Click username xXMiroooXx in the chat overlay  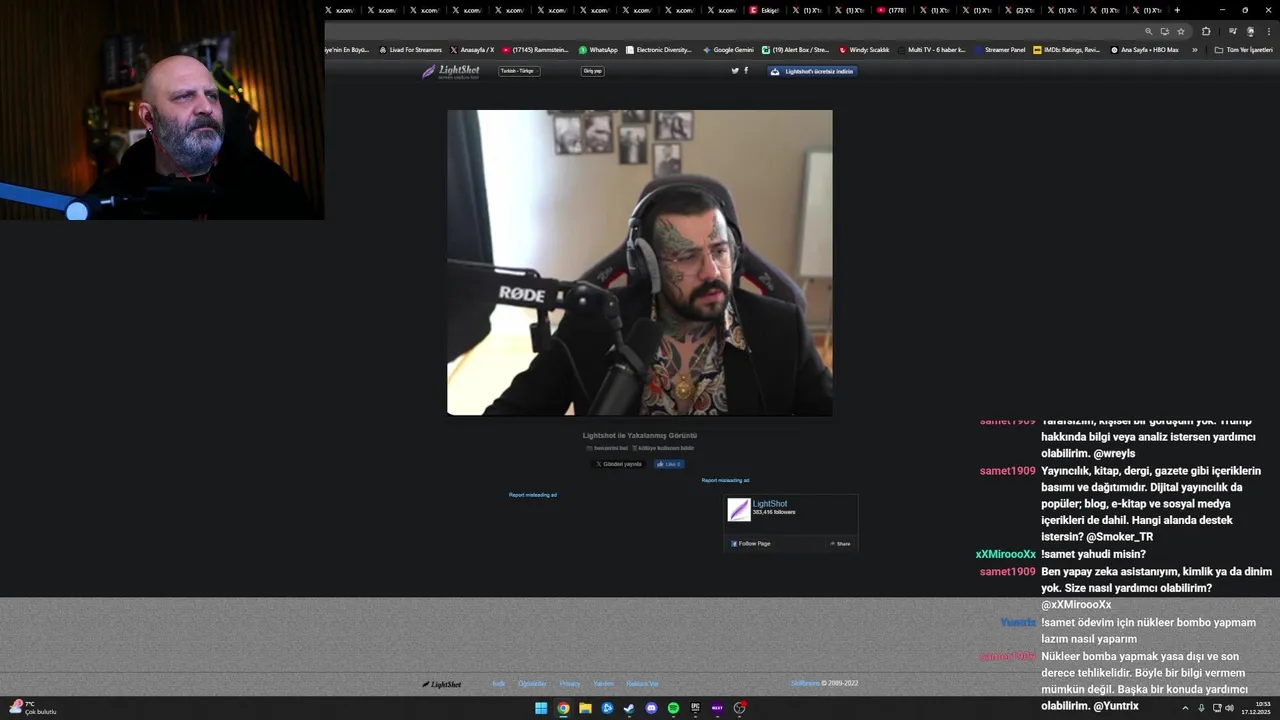1005,554
